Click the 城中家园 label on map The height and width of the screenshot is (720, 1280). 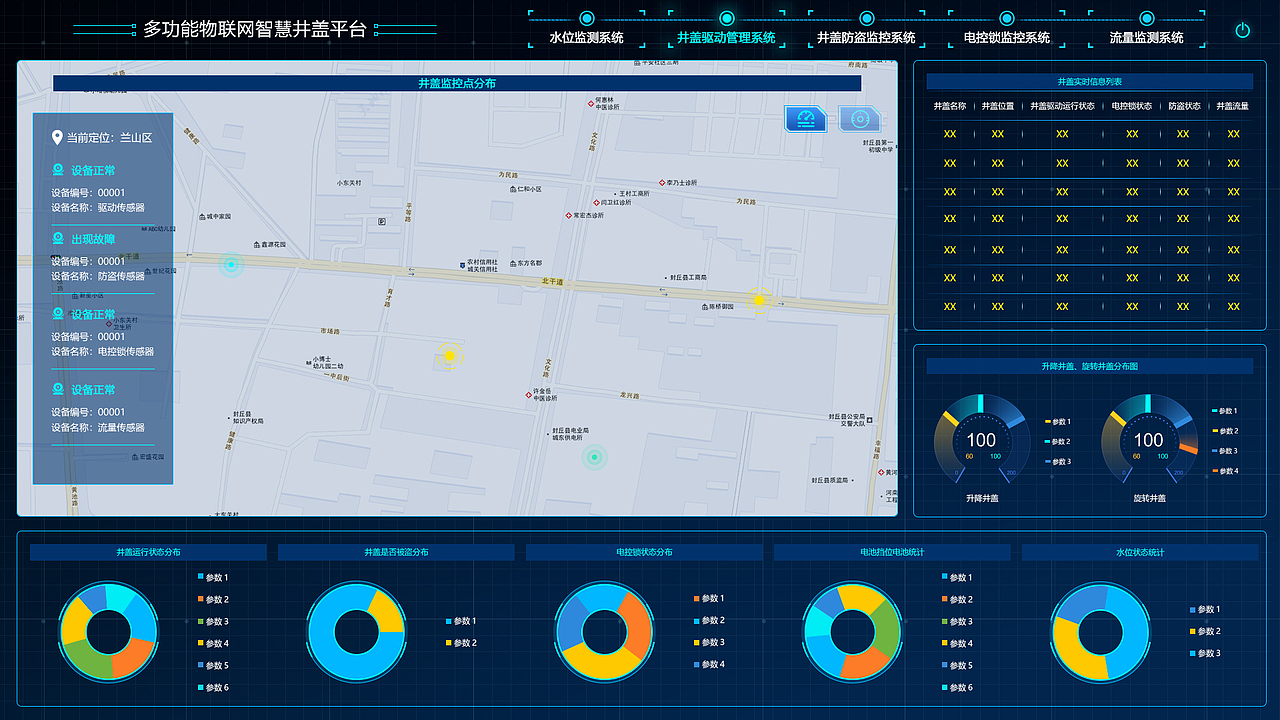coord(215,217)
